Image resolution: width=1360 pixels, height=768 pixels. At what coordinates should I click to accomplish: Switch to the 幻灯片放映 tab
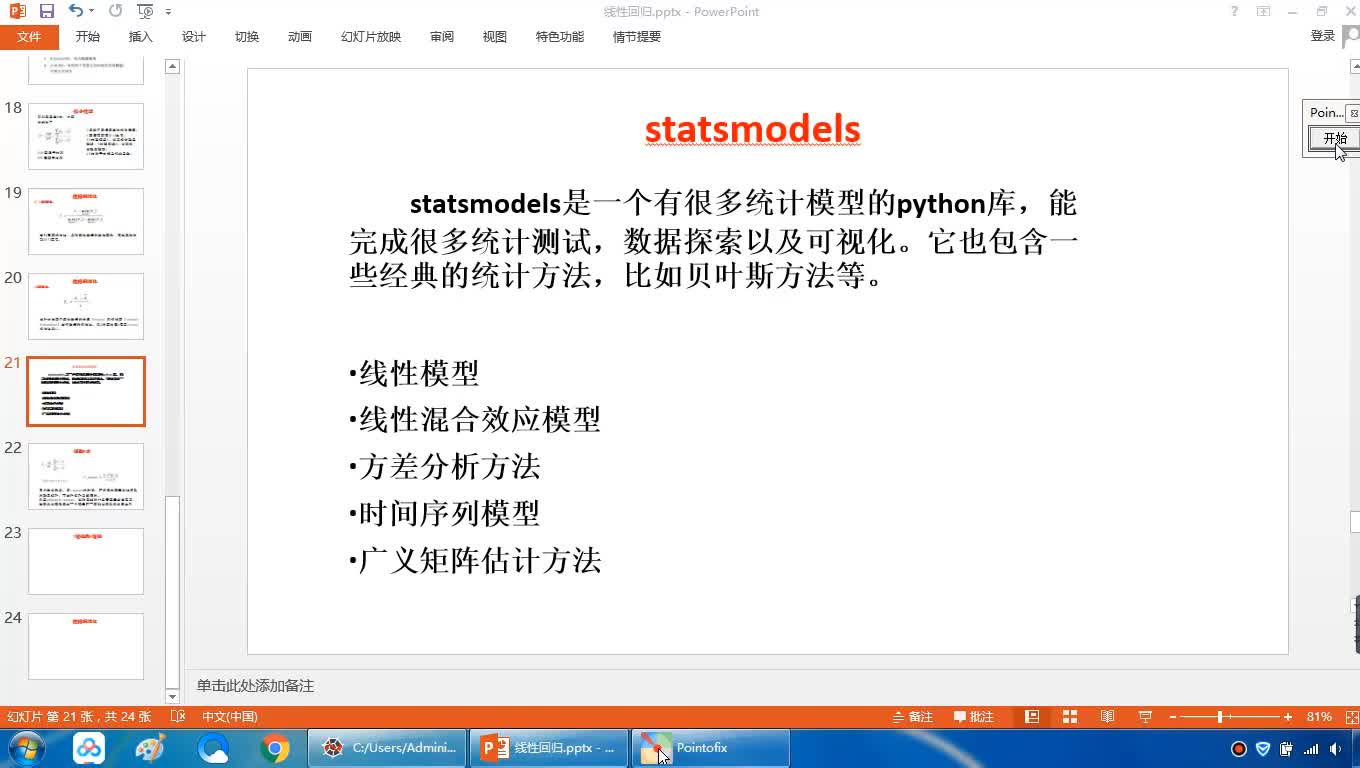pos(371,37)
